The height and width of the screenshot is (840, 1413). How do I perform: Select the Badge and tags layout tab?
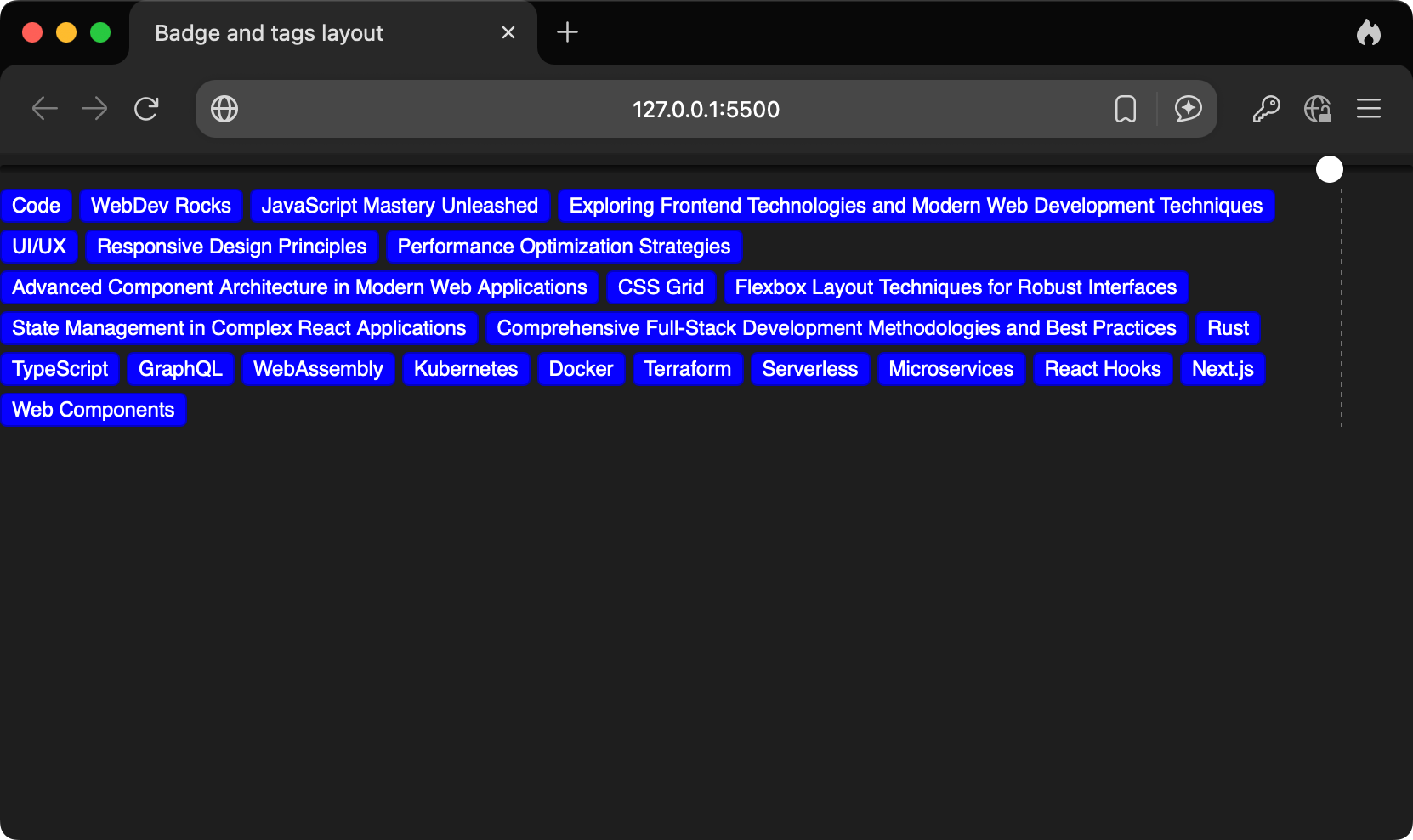pos(333,32)
